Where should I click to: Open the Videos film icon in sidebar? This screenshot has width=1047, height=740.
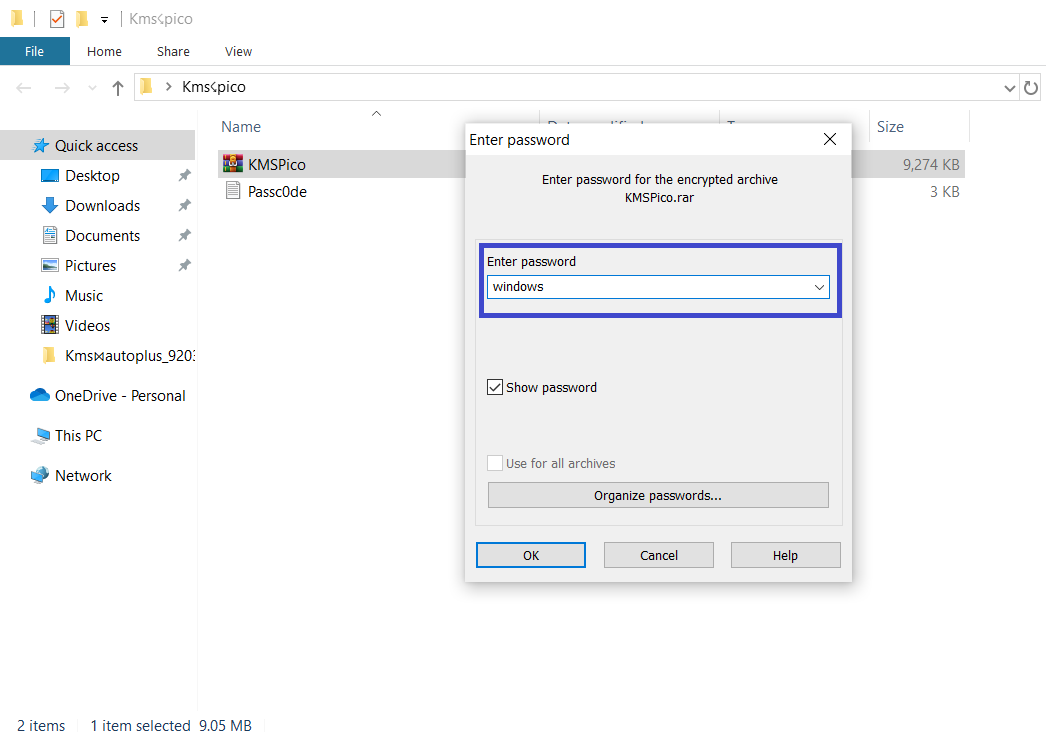(50, 325)
